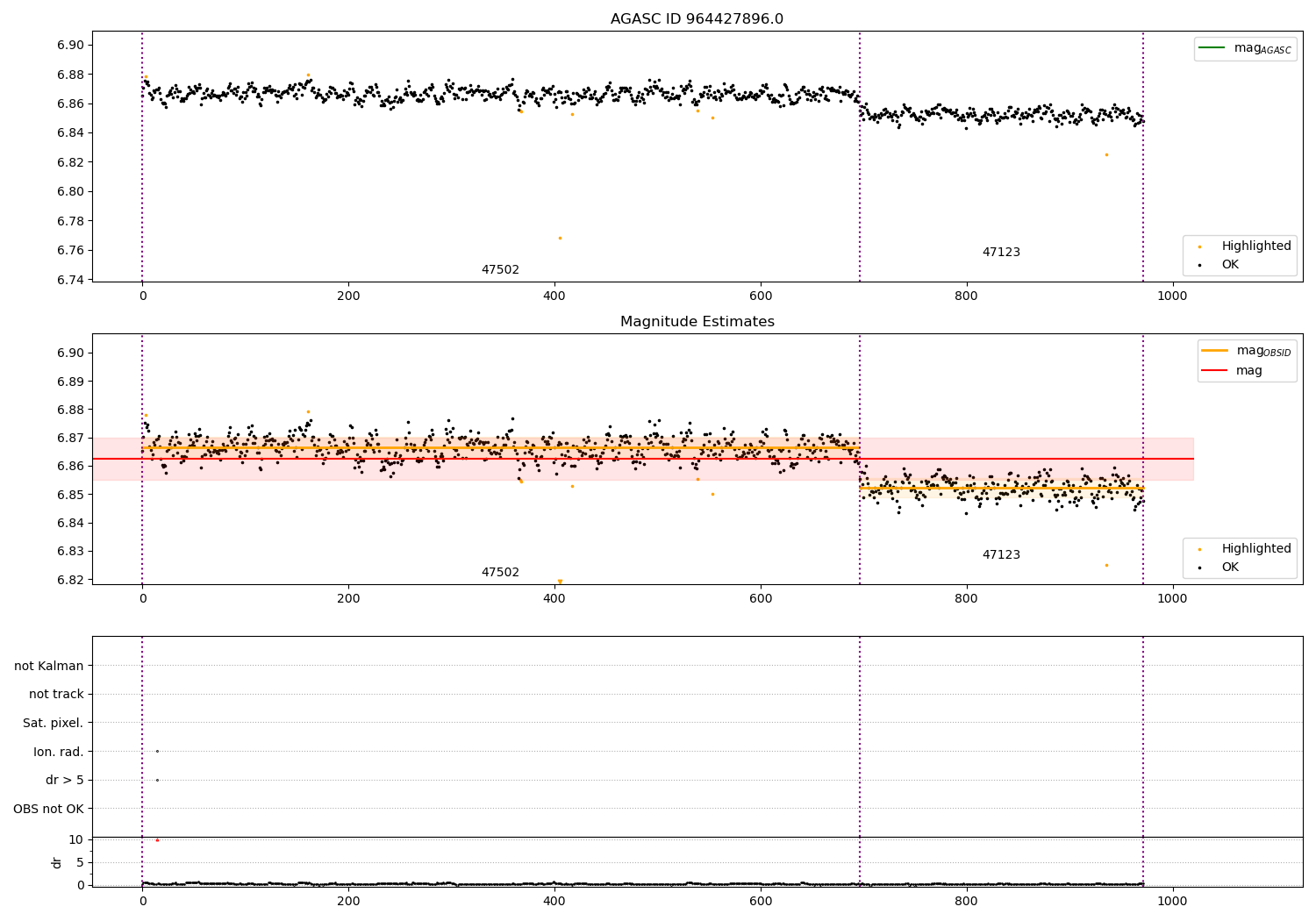This screenshot has height=921, width=1316.
Task: Click the y-tick '10' on the dr axis
Action: pos(75,839)
